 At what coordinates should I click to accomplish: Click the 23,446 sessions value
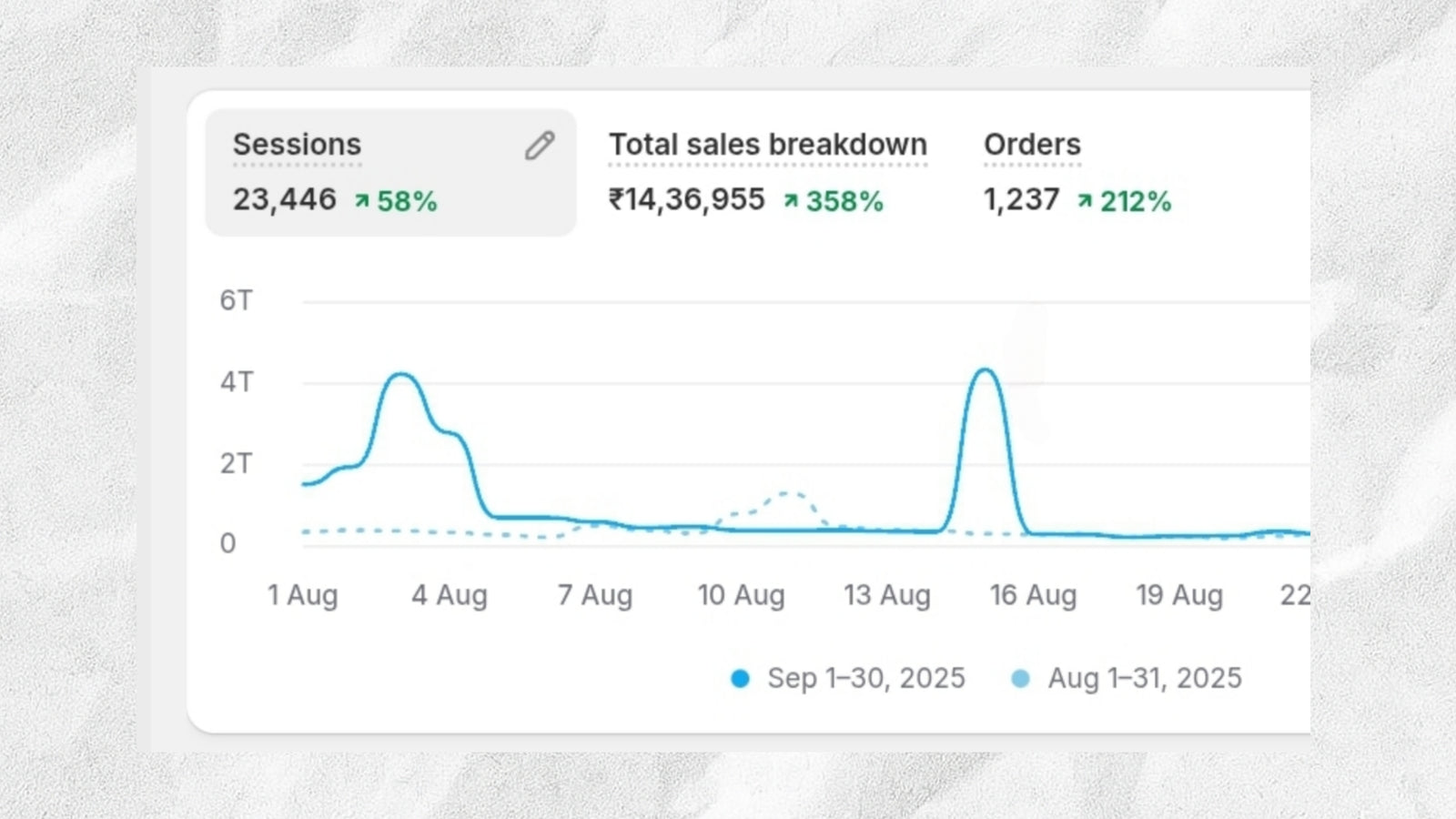284,200
